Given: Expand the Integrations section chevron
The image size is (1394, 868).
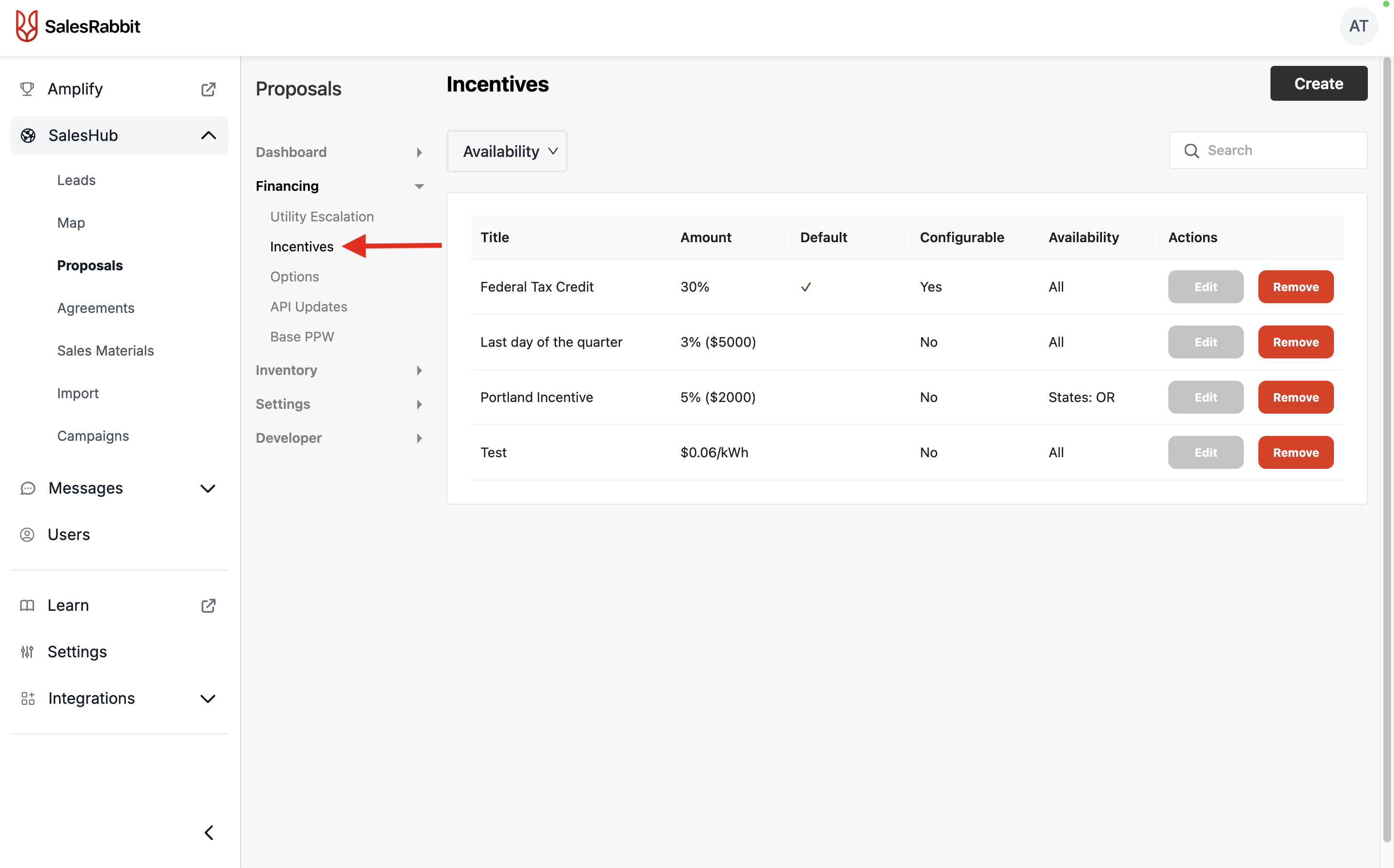Looking at the screenshot, I should [208, 698].
